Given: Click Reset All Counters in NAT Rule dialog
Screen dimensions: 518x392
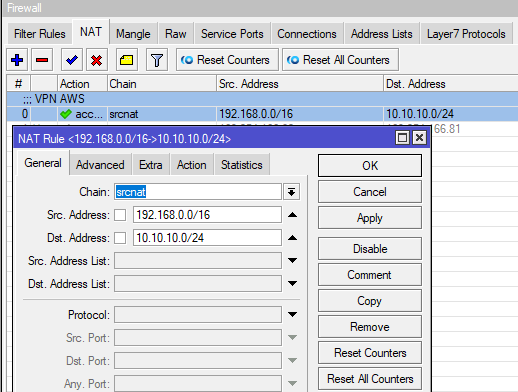Looking at the screenshot, I should coord(370,379).
